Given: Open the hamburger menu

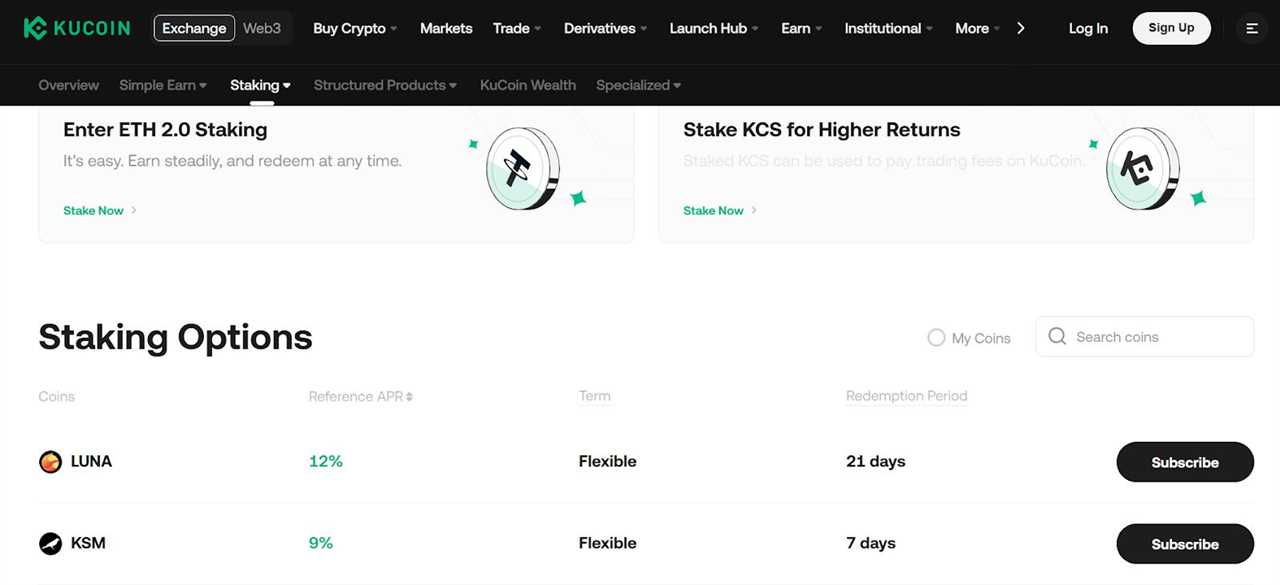Looking at the screenshot, I should (1251, 28).
